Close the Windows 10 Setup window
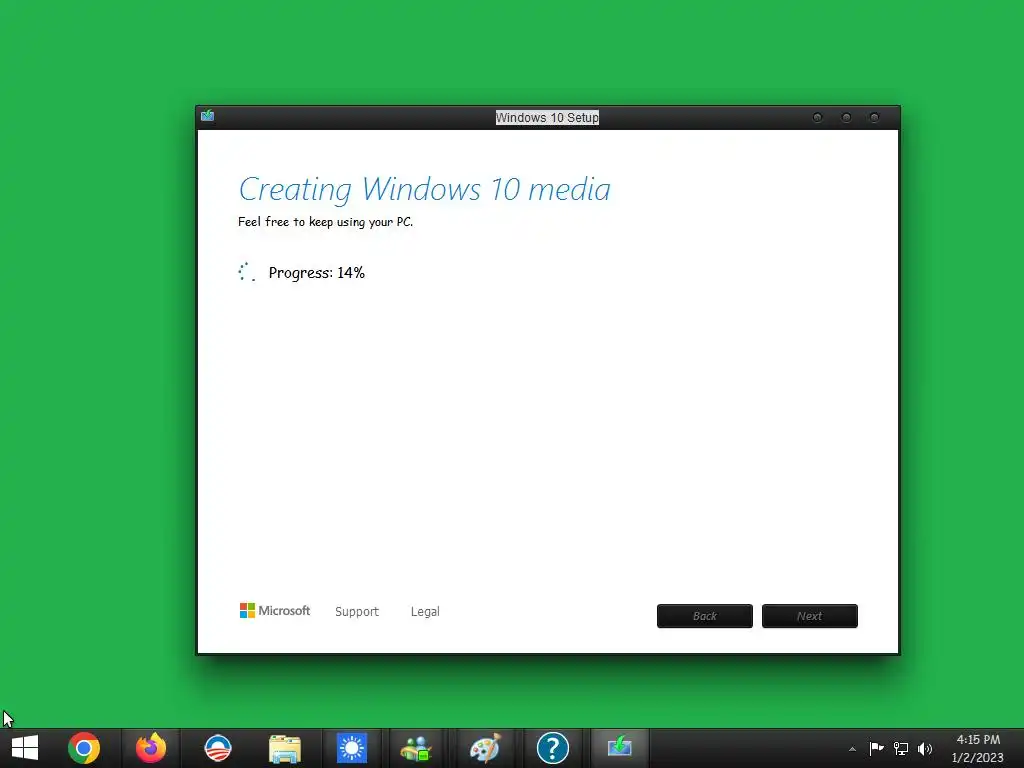The width and height of the screenshot is (1024, 768). pos(874,118)
